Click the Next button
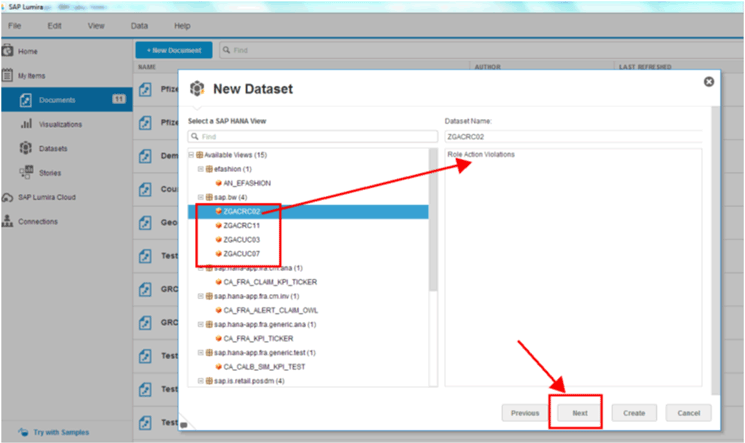 (x=580, y=413)
